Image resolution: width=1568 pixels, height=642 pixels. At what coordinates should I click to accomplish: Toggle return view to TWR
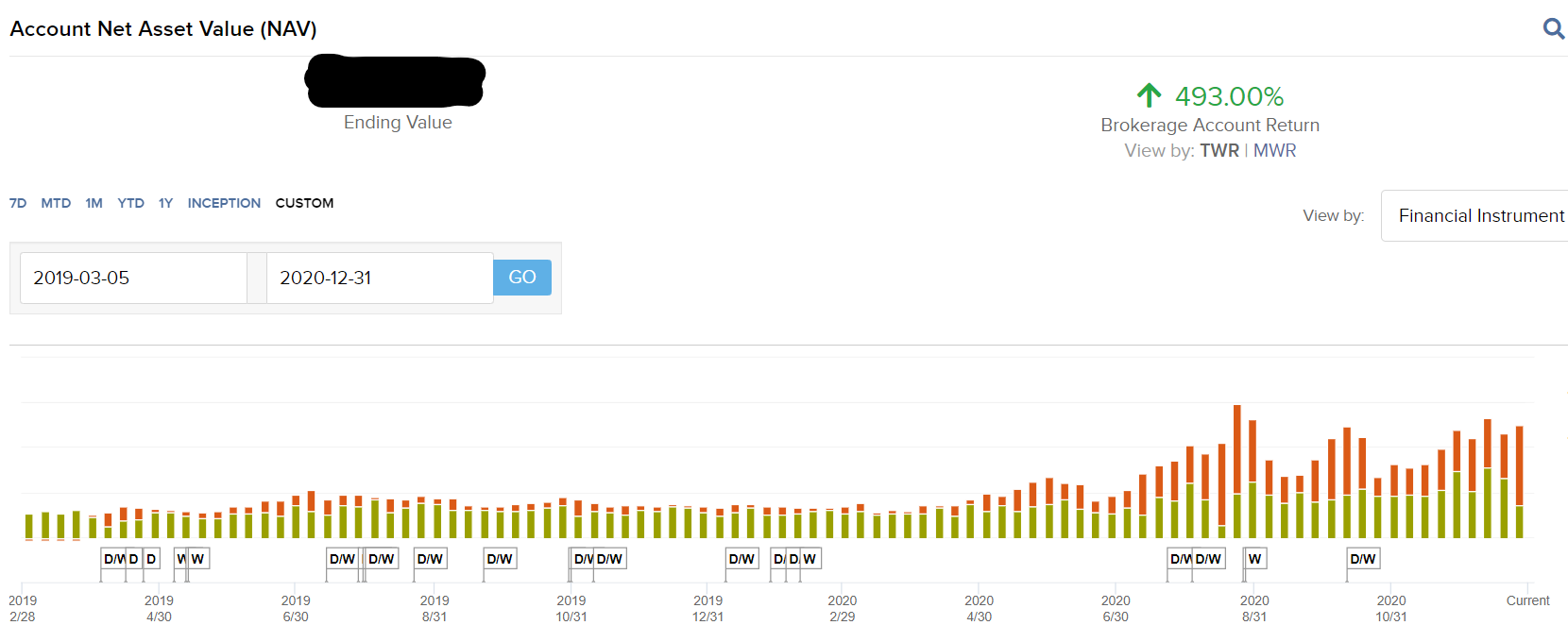1219,151
